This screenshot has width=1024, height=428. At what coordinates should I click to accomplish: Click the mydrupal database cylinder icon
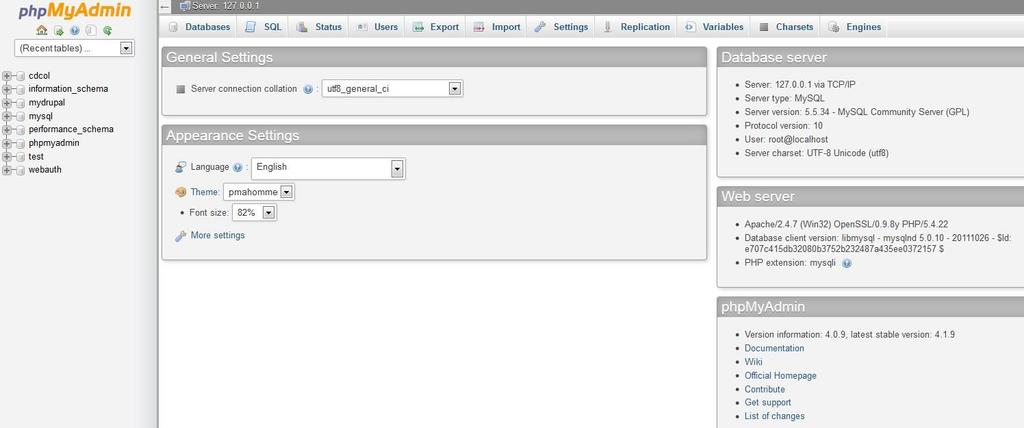point(21,103)
